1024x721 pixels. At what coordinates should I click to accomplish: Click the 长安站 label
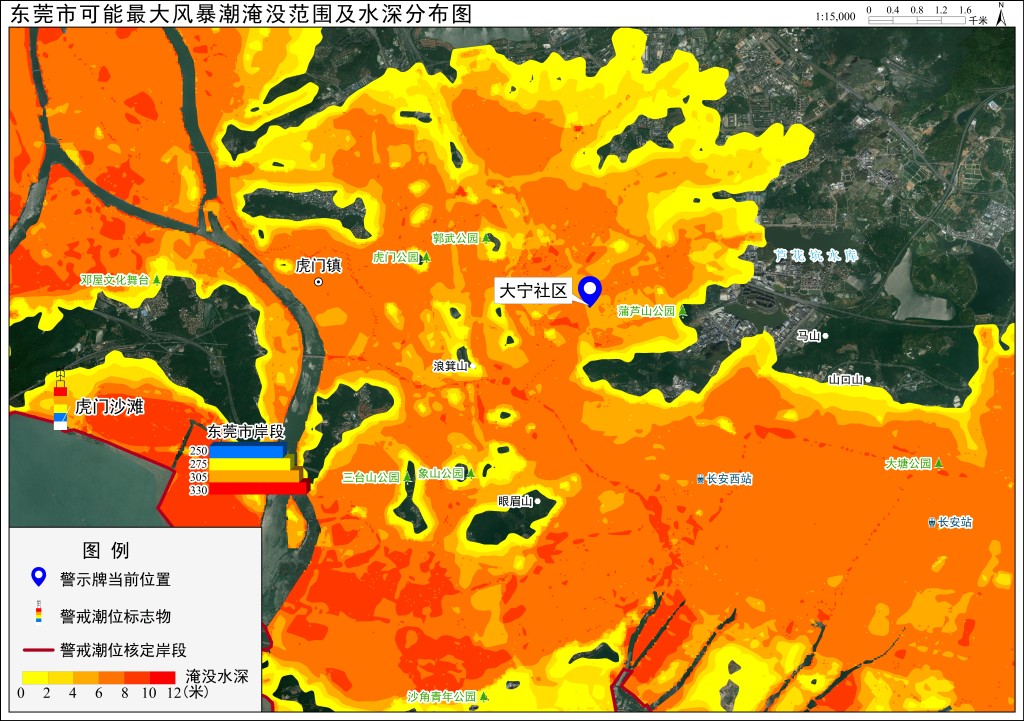pyautogui.click(x=955, y=522)
